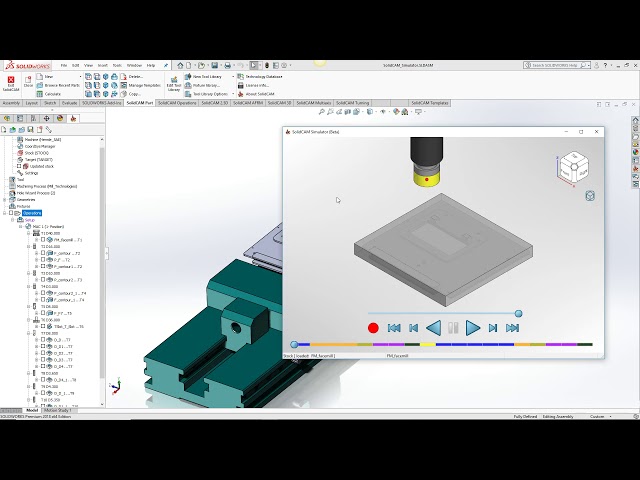Screen dimensions: 640x480
Task: Switch to Motion Study 1 tab
Action: [x=58, y=410]
